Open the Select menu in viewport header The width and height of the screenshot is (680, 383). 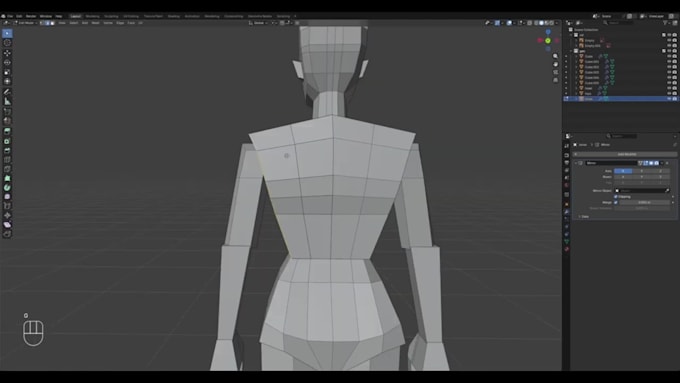tap(74, 23)
